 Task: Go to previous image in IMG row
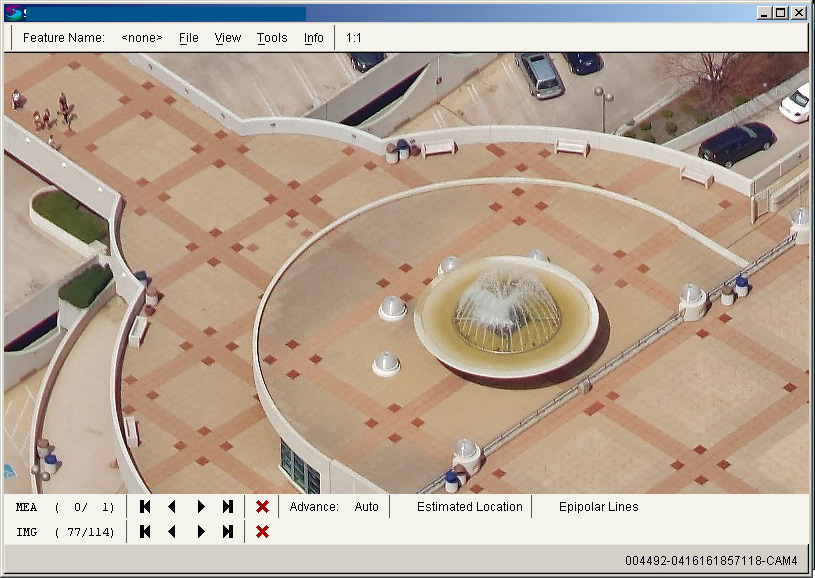coord(172,532)
